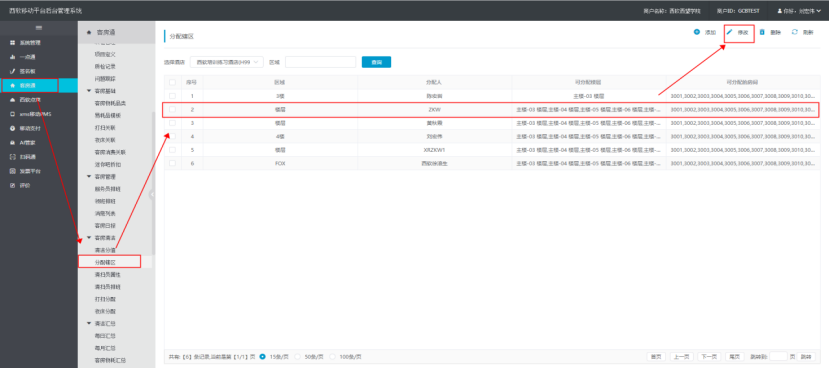Click the 西软云 cloud icon
This screenshot has width=830, height=368.
click(x=13, y=100)
